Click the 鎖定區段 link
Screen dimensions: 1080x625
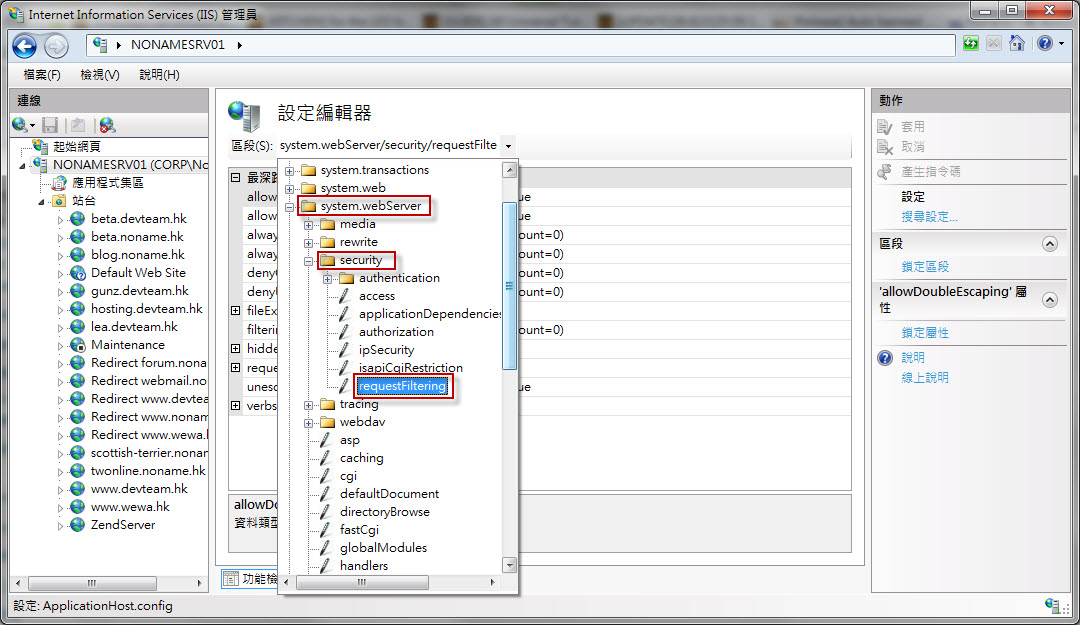pyautogui.click(x=925, y=267)
